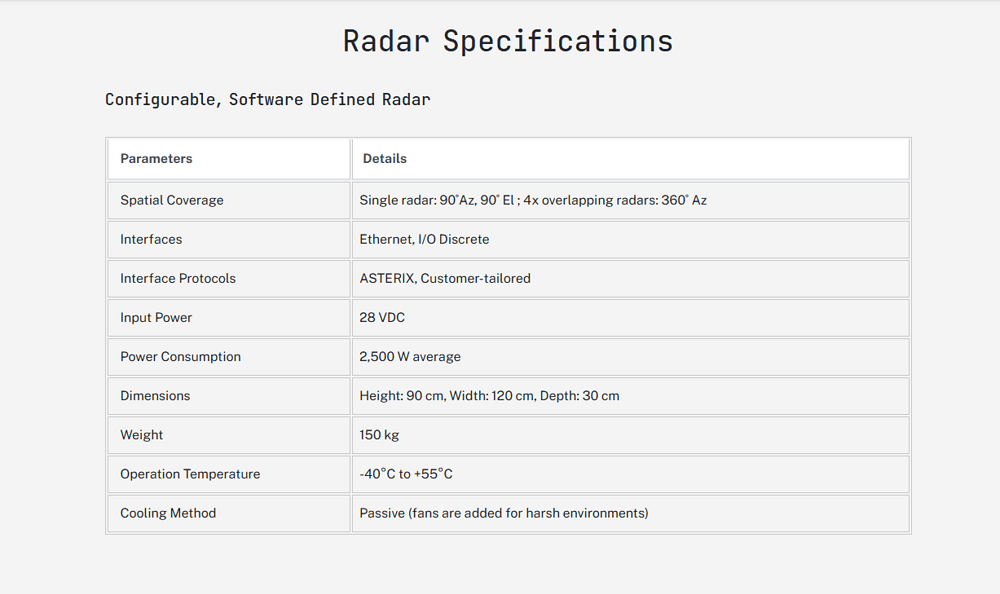This screenshot has width=1000, height=594.
Task: Click the 150 kg value cell
Action: coord(379,434)
